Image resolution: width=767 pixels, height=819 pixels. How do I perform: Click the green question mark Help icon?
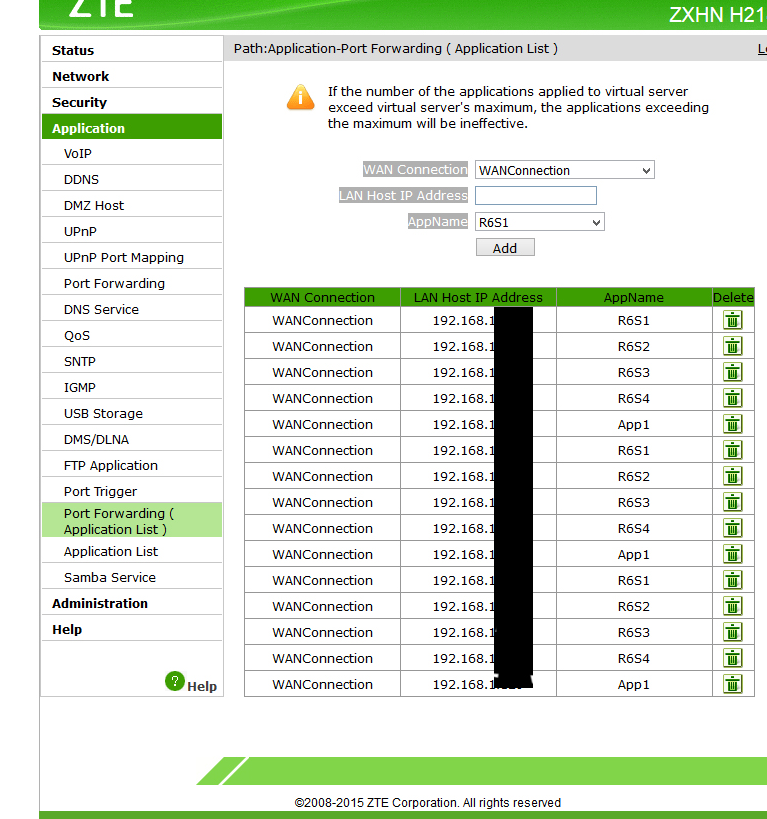point(175,681)
